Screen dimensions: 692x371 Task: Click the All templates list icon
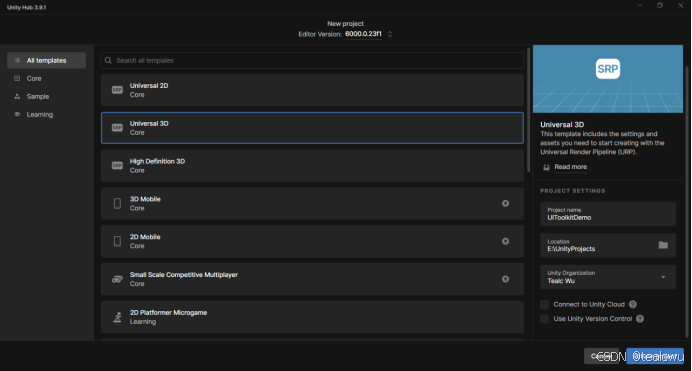pos(17,60)
